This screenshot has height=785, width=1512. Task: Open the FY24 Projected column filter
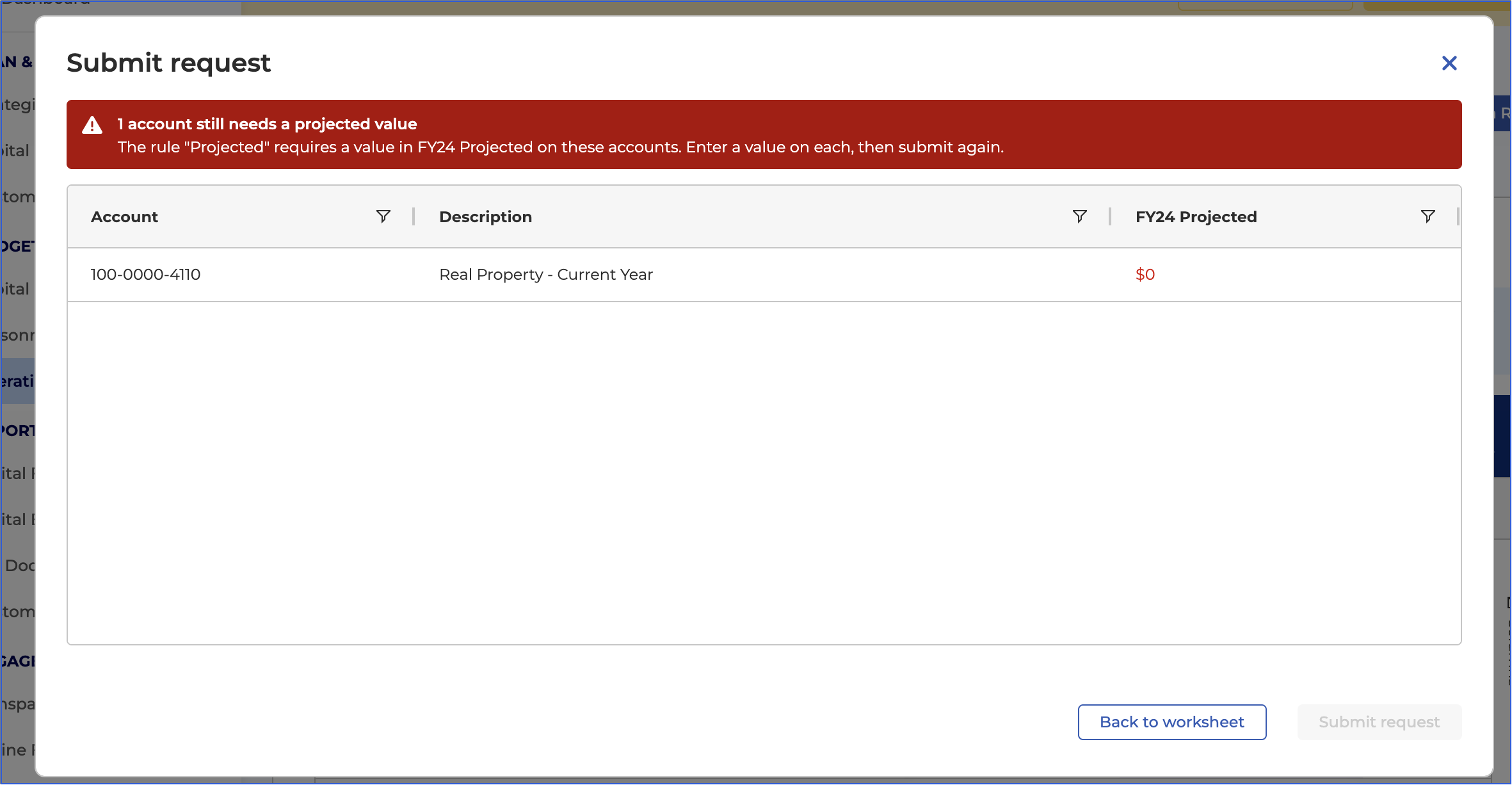[x=1428, y=216]
